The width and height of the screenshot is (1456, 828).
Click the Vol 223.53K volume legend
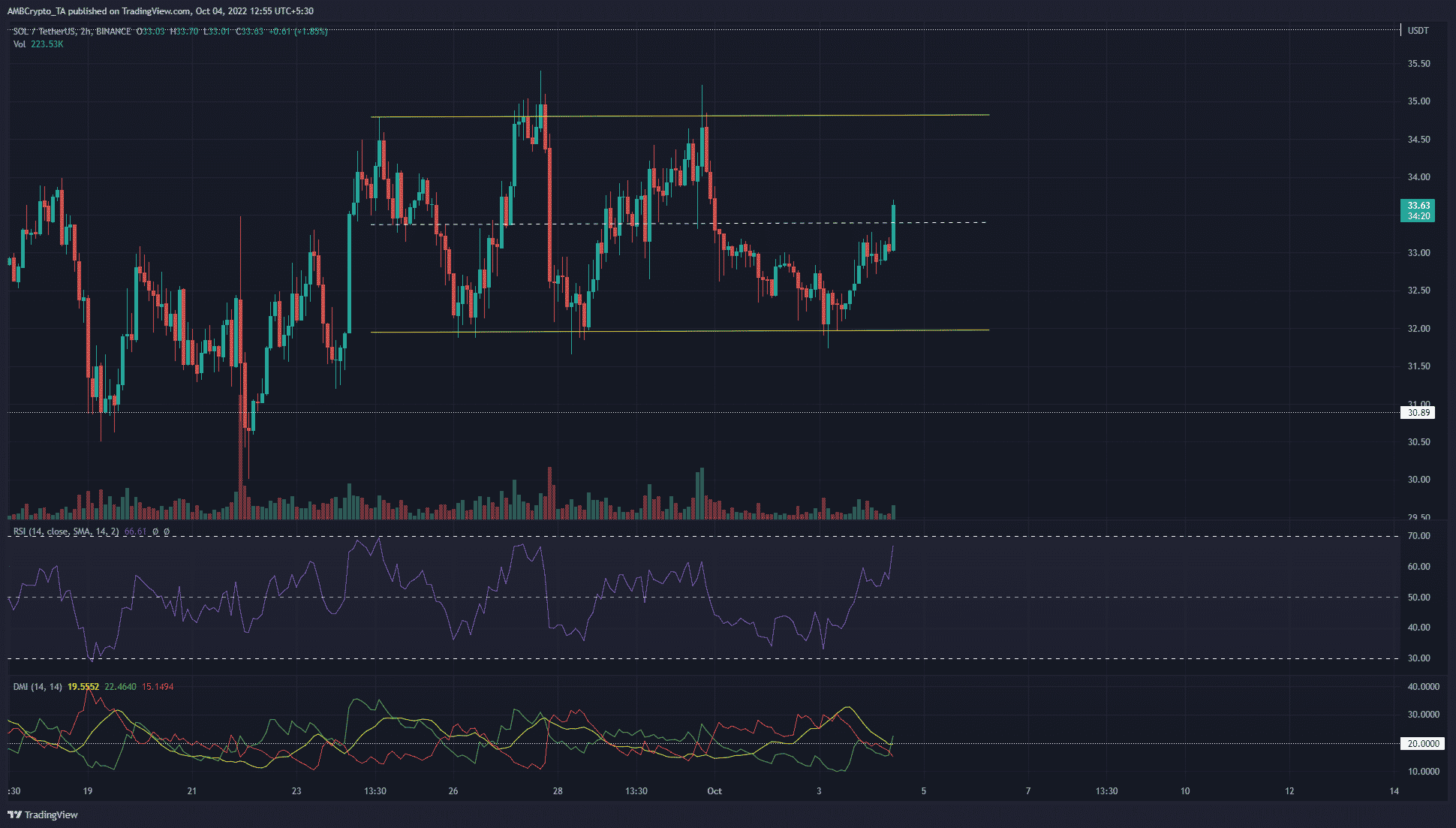pos(38,44)
